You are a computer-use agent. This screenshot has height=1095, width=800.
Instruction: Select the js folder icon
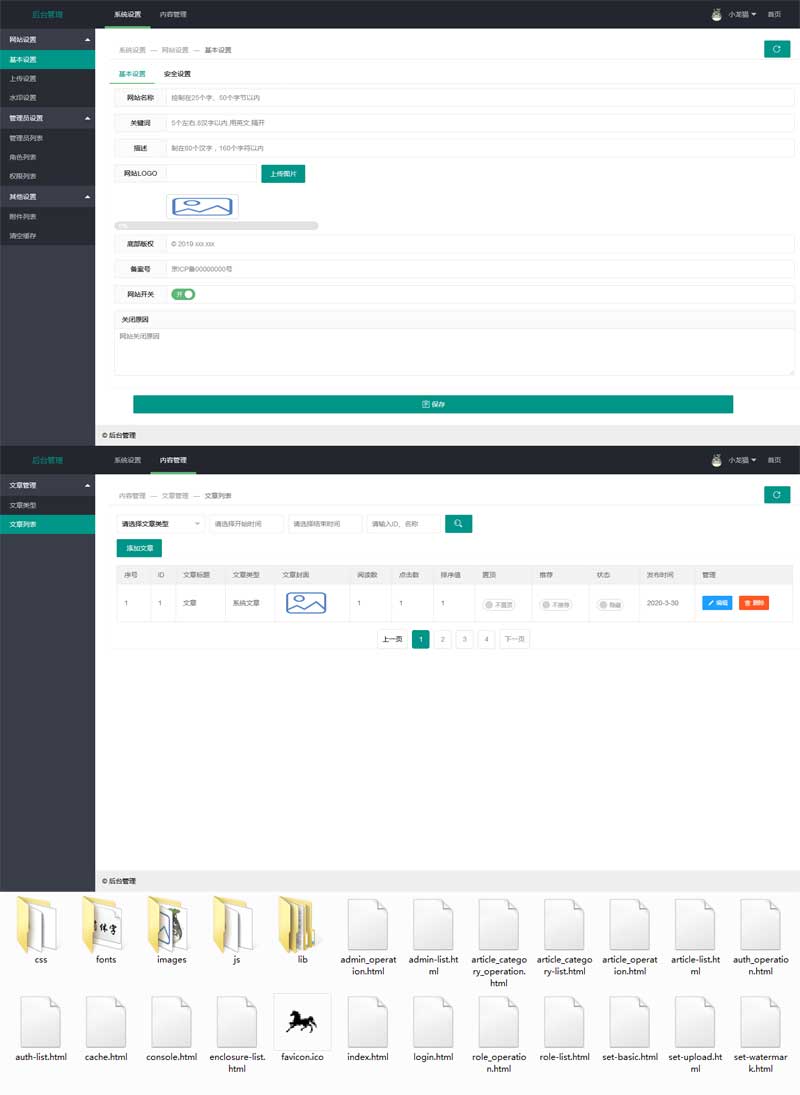pyautogui.click(x=235, y=925)
